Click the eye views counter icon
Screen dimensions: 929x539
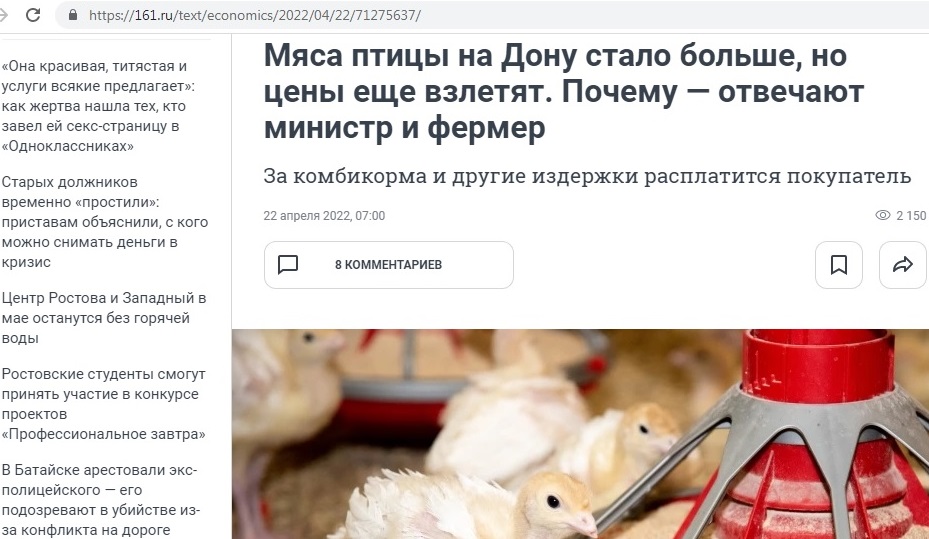(x=883, y=216)
